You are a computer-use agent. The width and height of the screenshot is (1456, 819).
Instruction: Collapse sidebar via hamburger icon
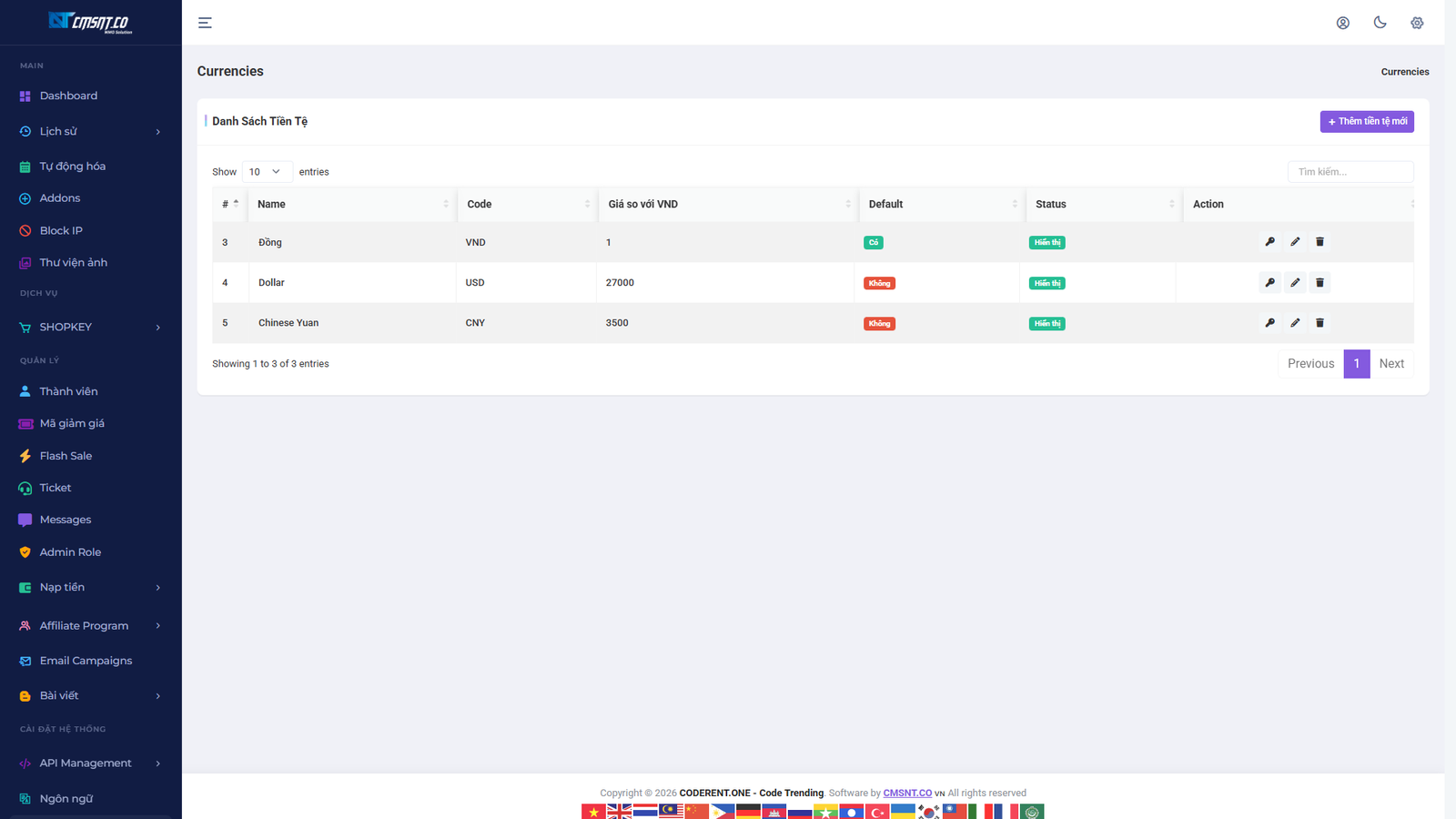click(x=205, y=22)
